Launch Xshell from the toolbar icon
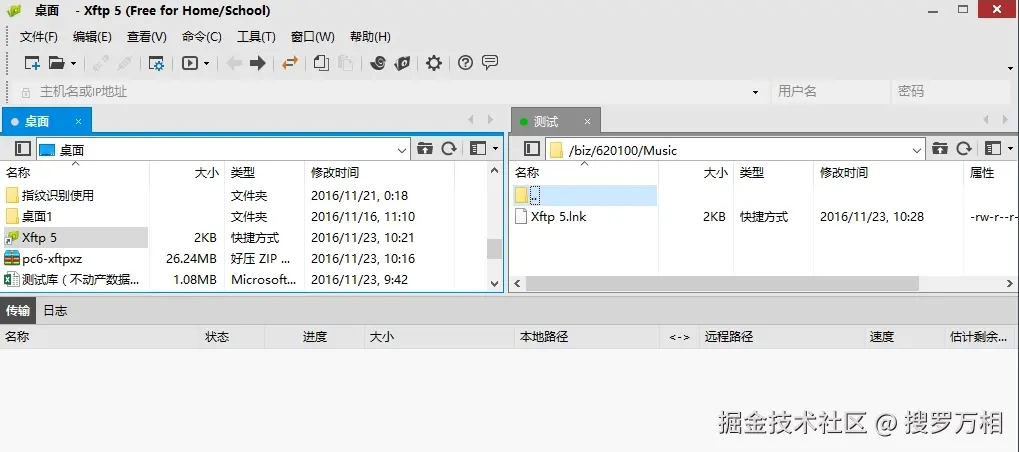Image resolution: width=1019 pixels, height=452 pixels. coord(378,63)
